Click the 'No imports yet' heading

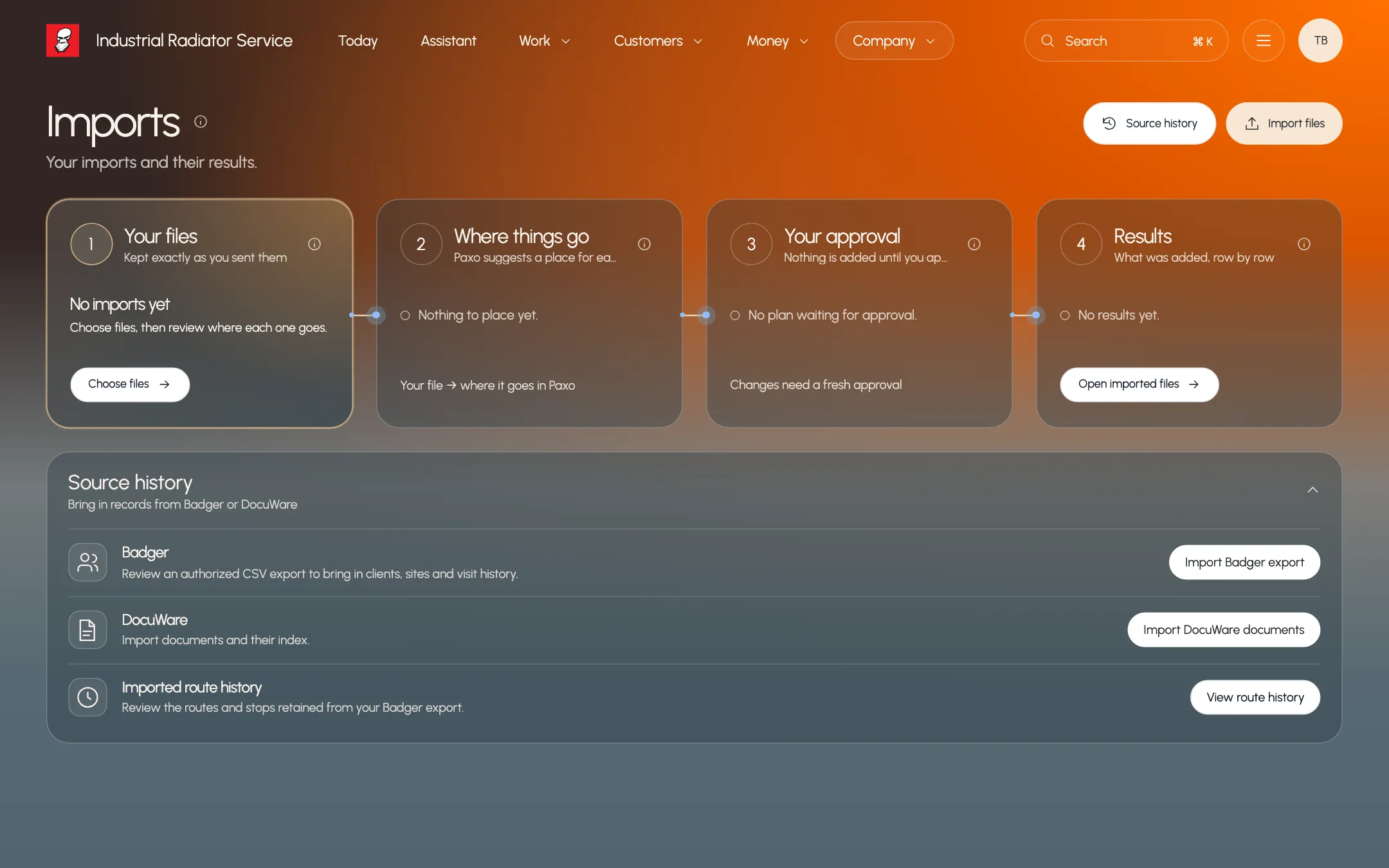(120, 304)
